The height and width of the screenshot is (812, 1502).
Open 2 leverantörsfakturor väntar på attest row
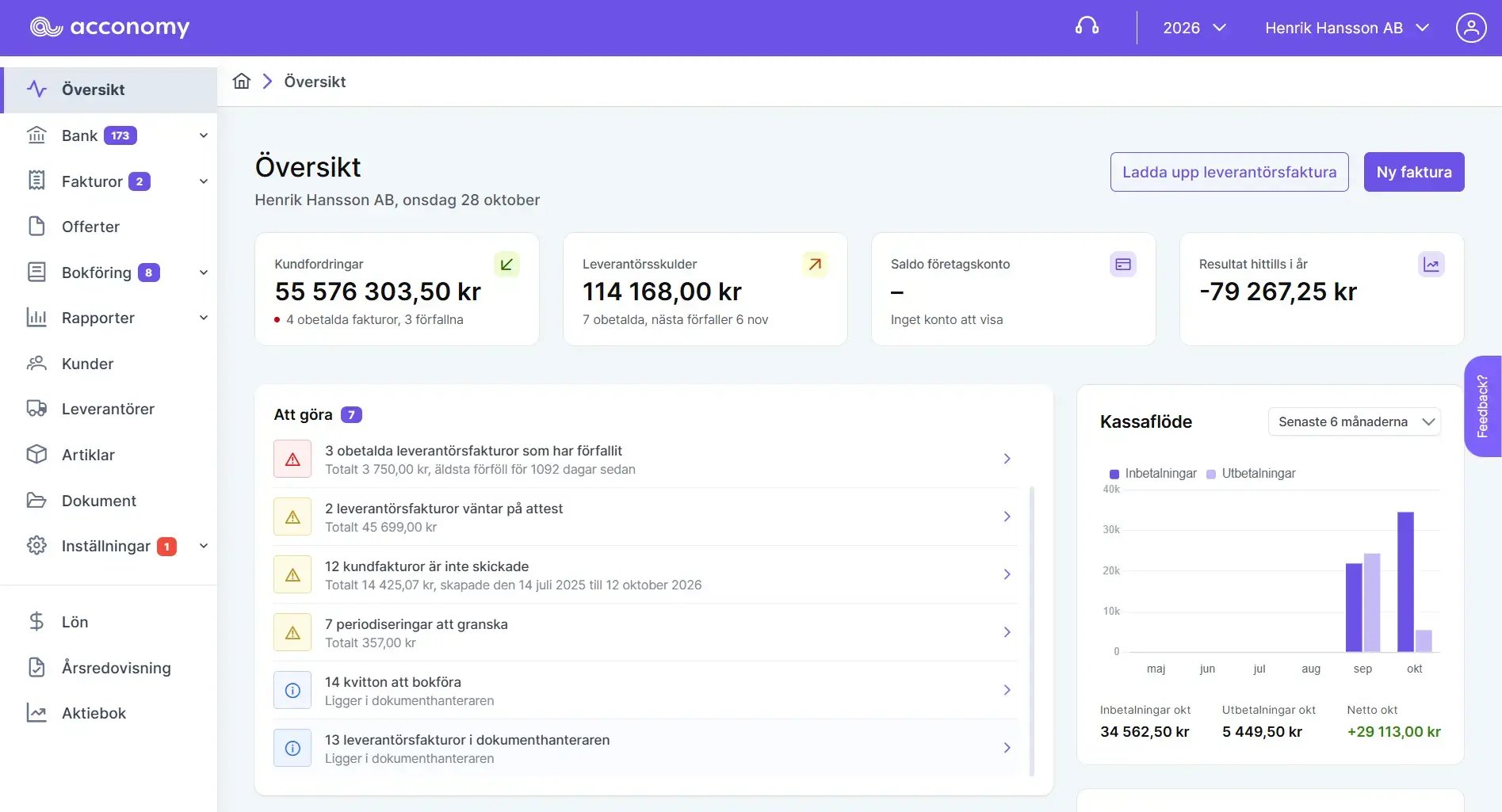click(645, 517)
